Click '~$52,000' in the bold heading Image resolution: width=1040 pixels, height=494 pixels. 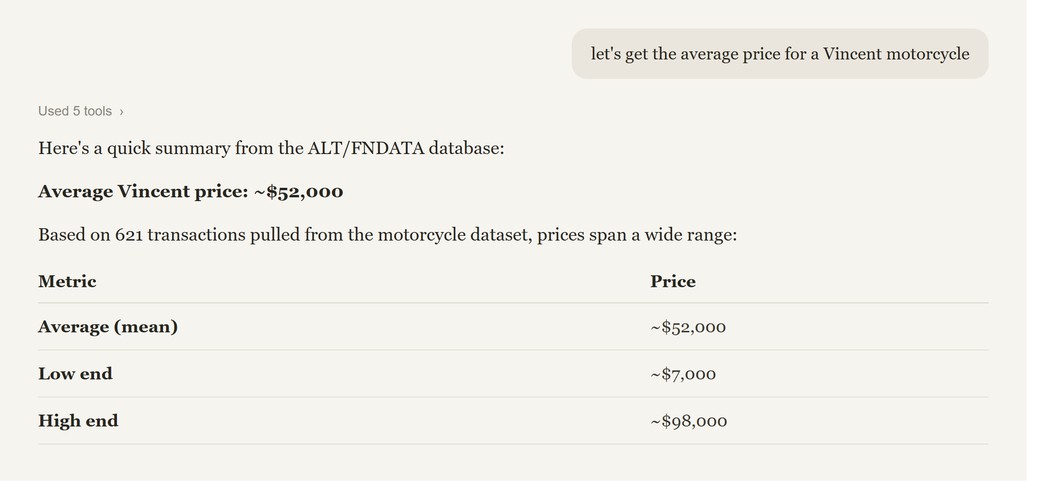click(298, 192)
